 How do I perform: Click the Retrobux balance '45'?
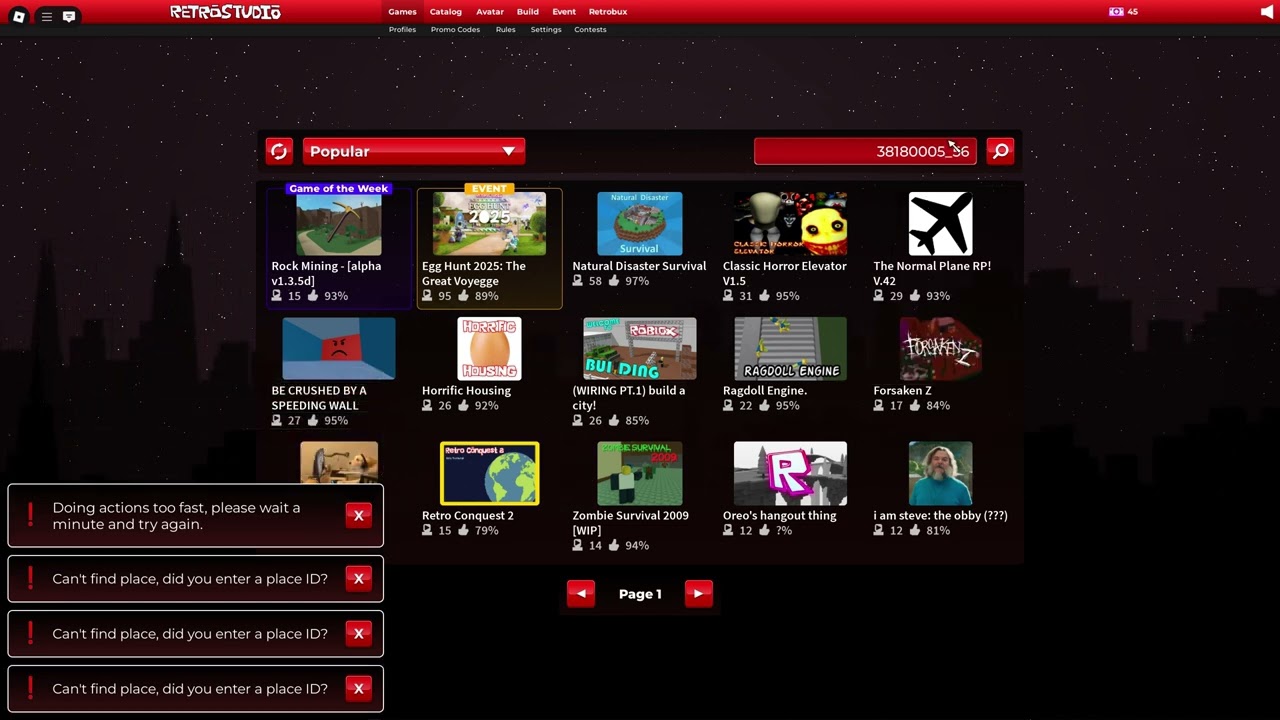[x=1132, y=12]
